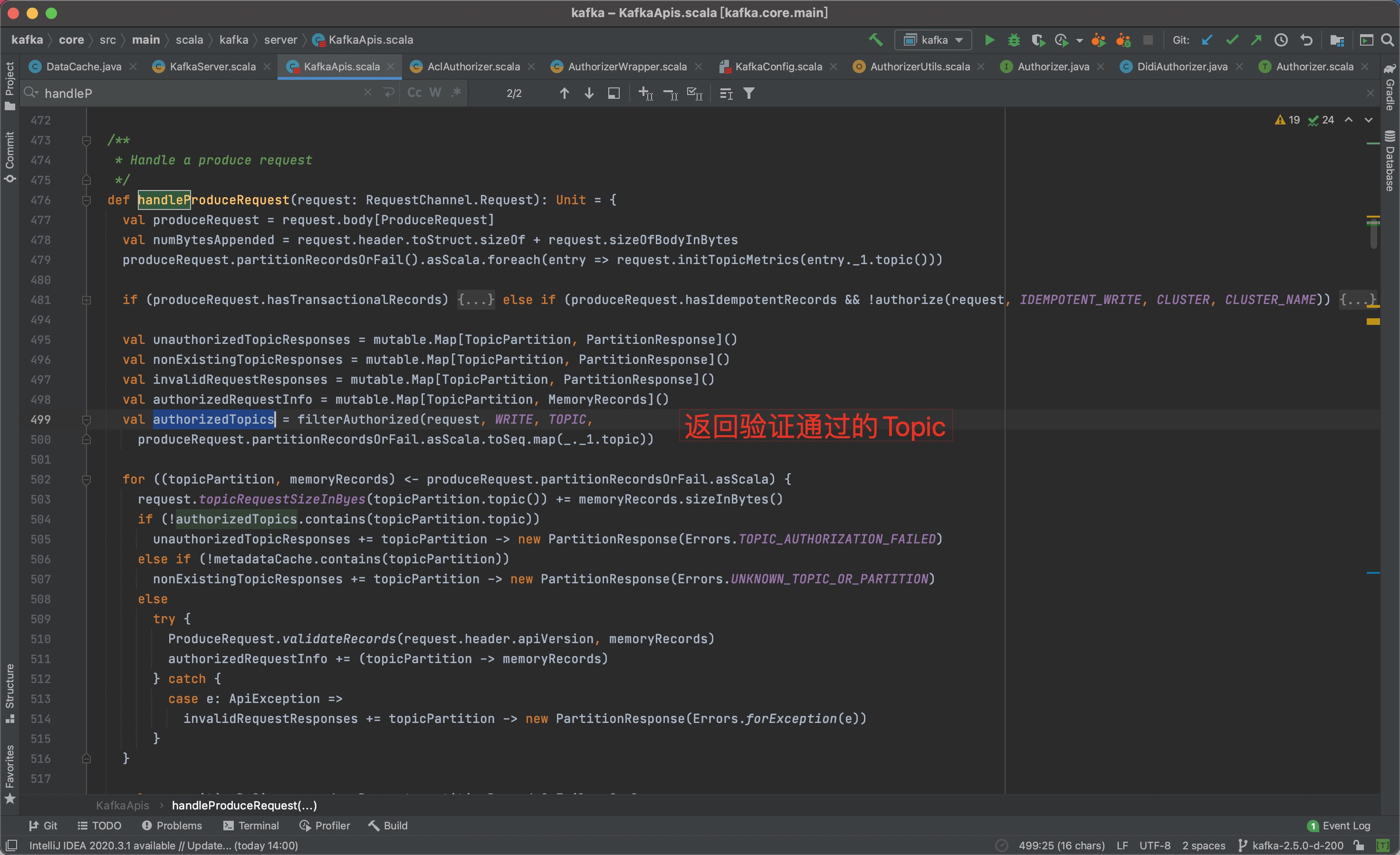Open Git history clock icon
1400x855 pixels.
pyautogui.click(x=1281, y=40)
